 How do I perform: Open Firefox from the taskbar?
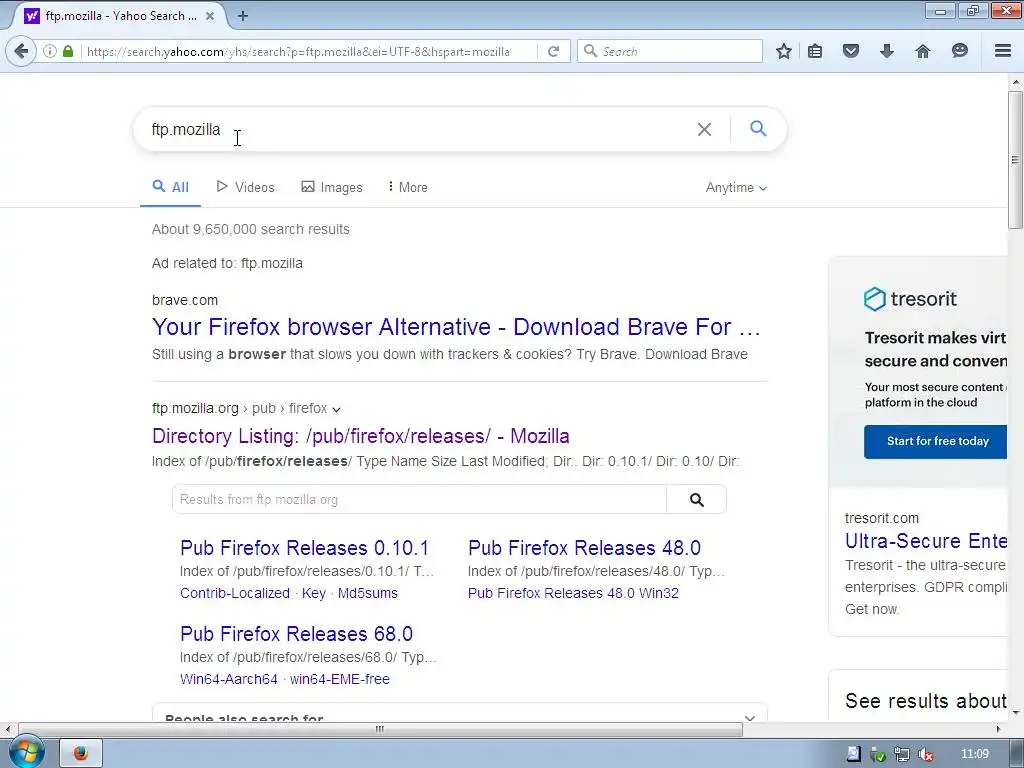point(81,753)
